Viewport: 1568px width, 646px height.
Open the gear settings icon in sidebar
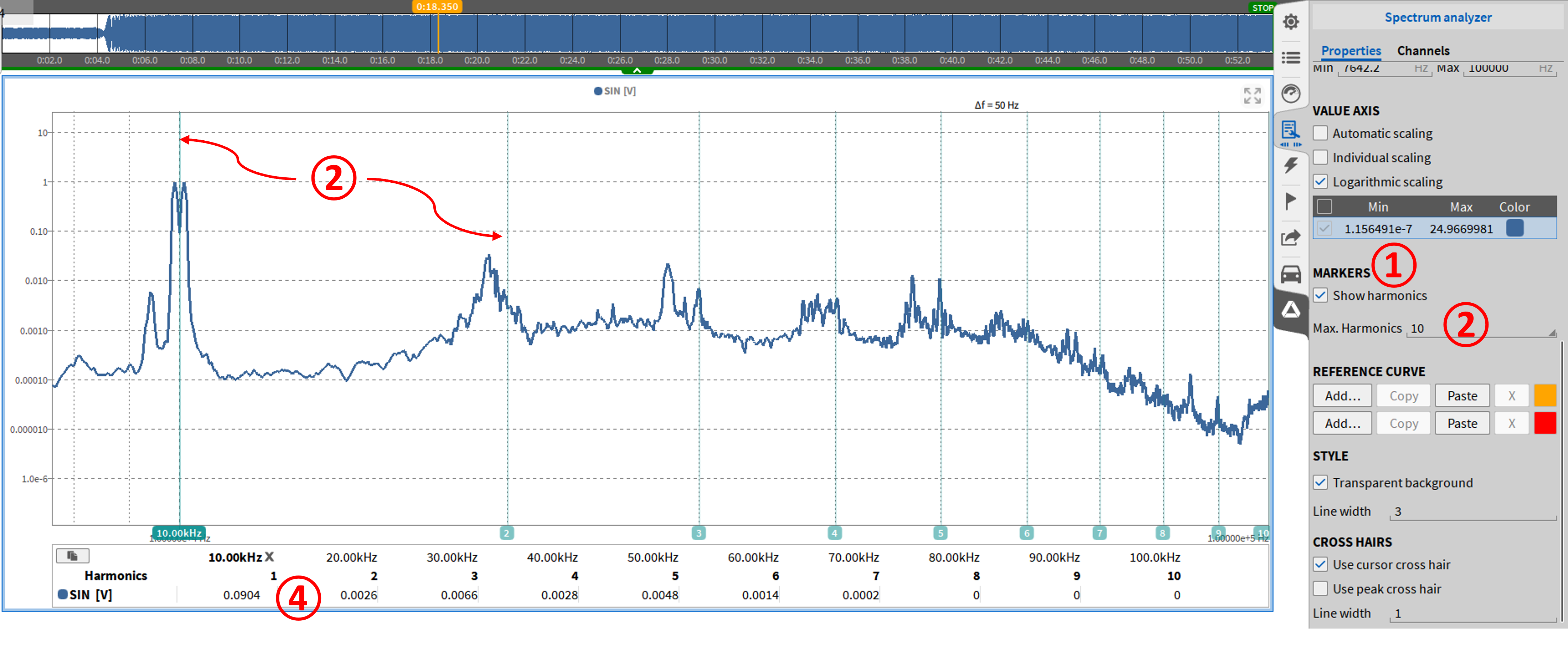point(1290,22)
